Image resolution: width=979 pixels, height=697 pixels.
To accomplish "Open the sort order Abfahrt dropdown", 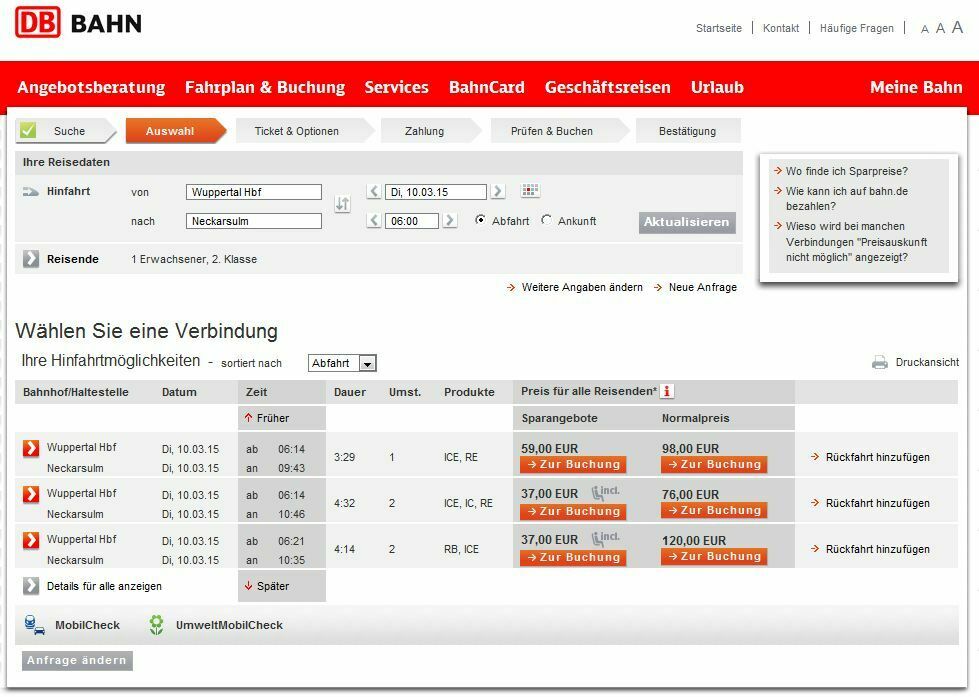I will [x=367, y=364].
